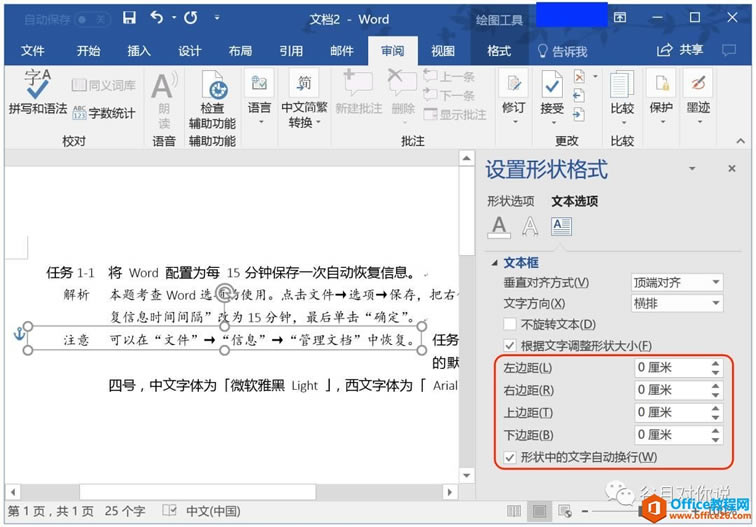The image size is (756, 527).
Task: Increase 右边距 with spinner up arrow
Action: [x=716, y=386]
